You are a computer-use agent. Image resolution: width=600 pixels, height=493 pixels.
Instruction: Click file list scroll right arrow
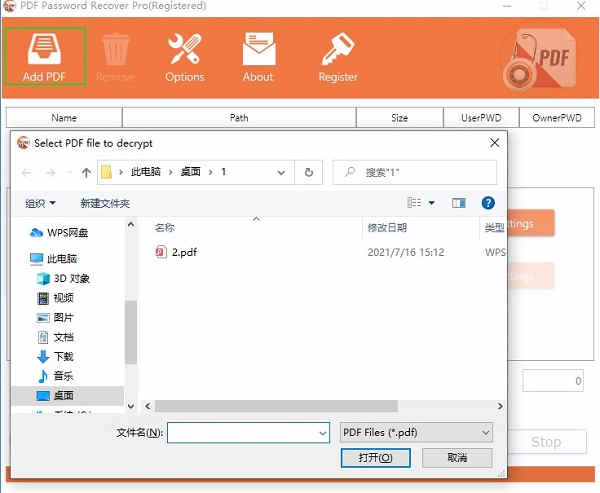tap(500, 406)
